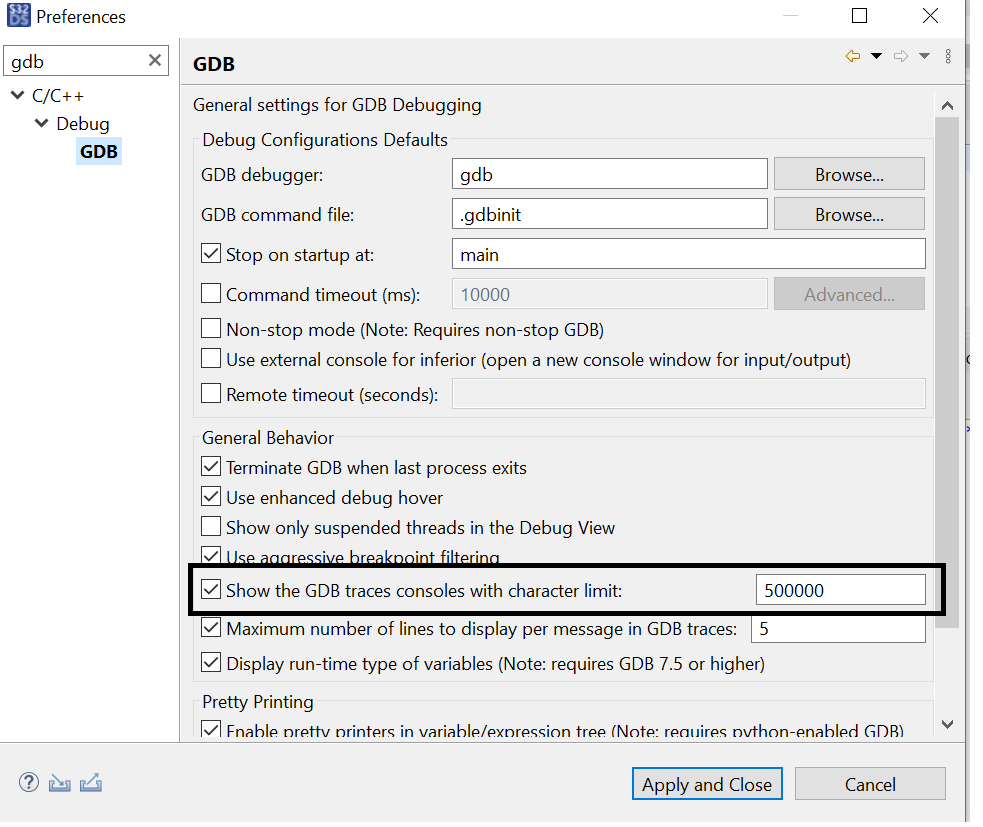
Task: Maximize the Preferences window
Action: (x=859, y=16)
